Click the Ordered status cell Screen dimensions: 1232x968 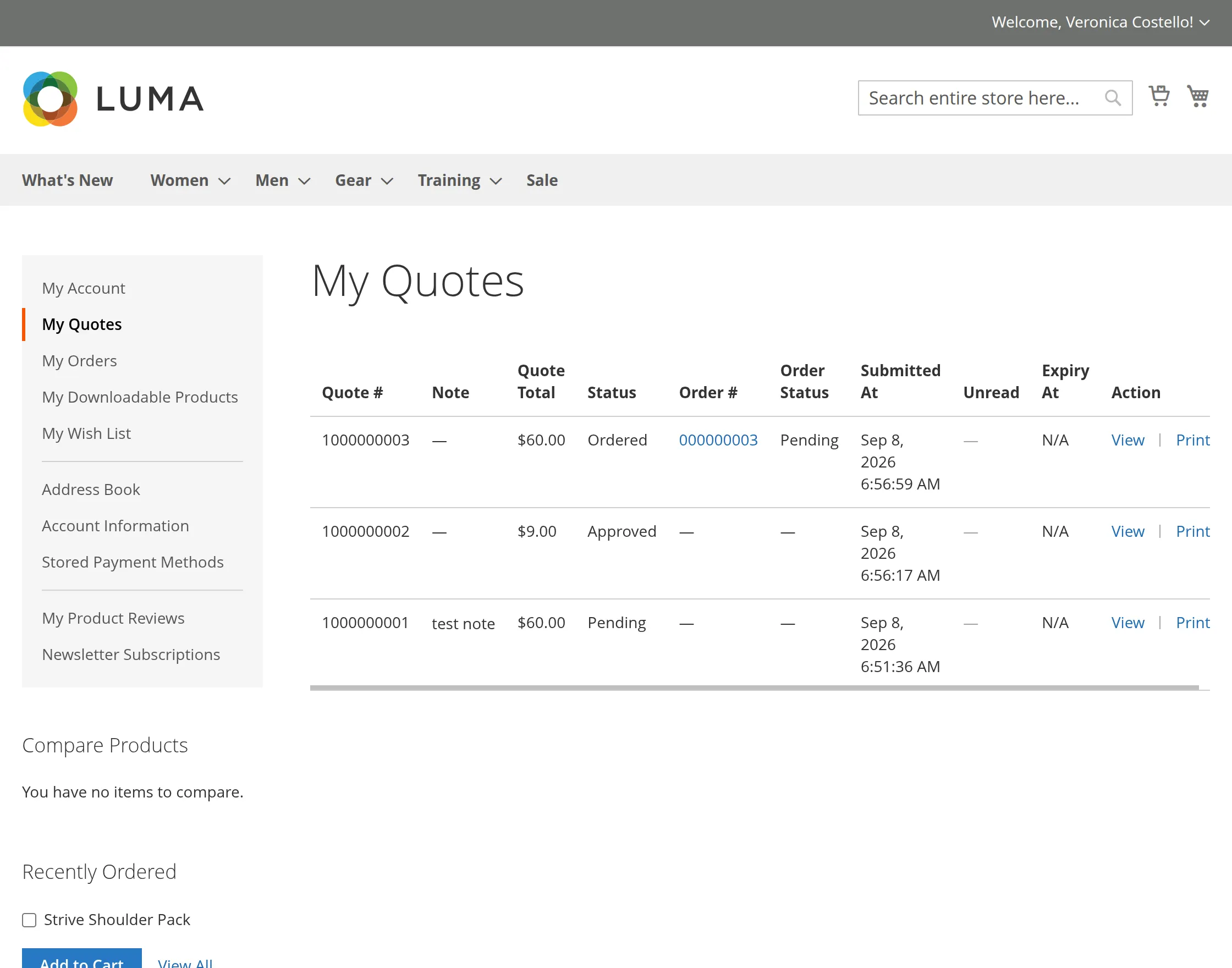[617, 440]
